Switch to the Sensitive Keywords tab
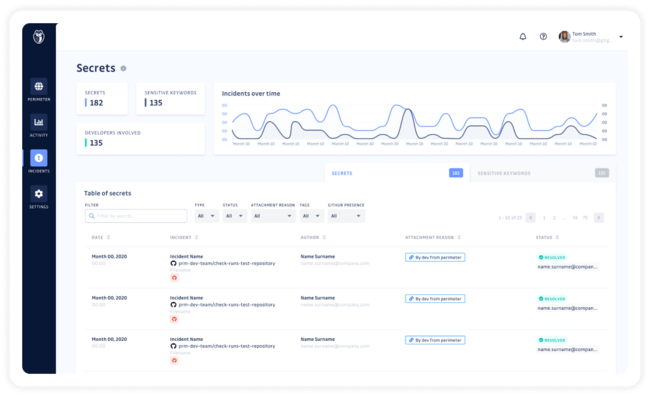Viewport: 650px width, 396px height. [x=543, y=173]
